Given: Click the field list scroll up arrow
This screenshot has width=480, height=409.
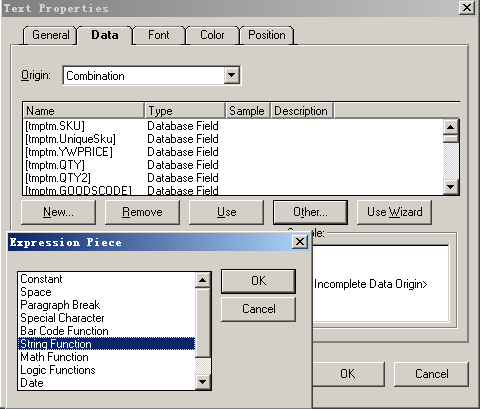Looking at the screenshot, I should coord(451,127).
